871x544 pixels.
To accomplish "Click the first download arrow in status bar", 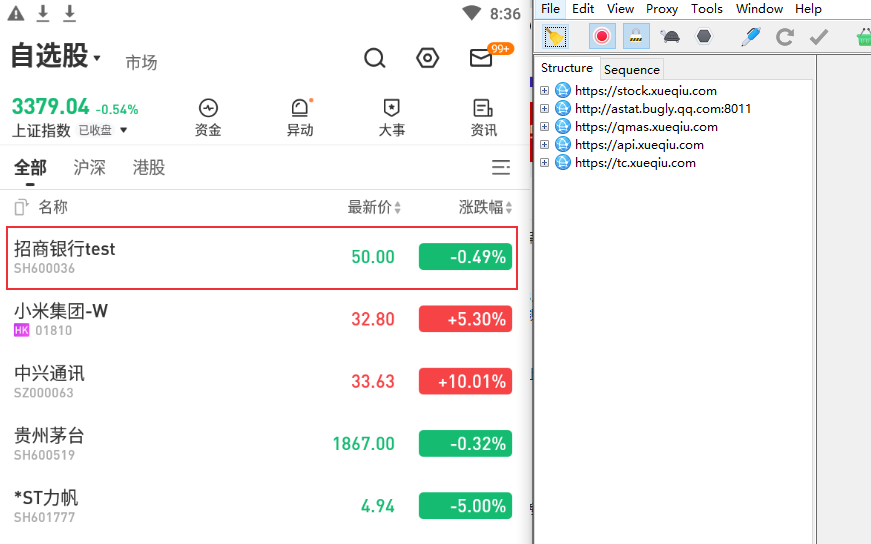I will tap(43, 13).
